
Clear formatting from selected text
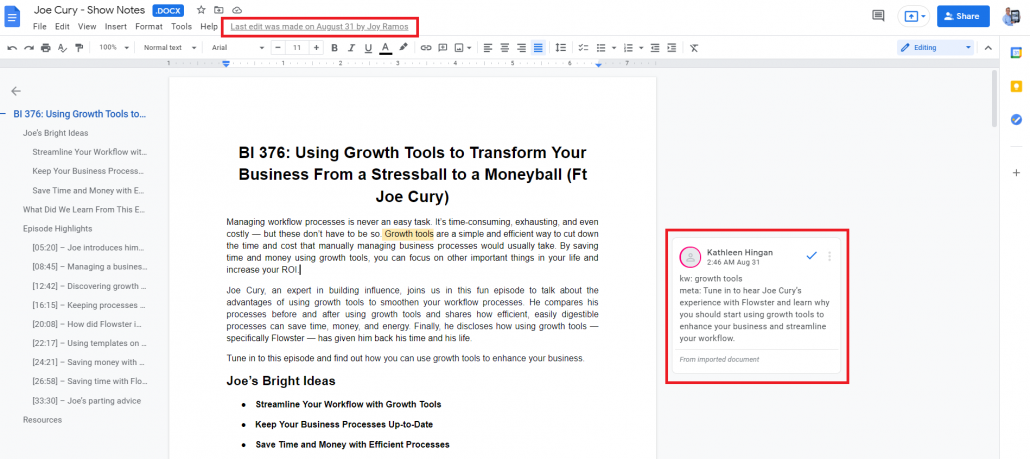pyautogui.click(x=694, y=48)
